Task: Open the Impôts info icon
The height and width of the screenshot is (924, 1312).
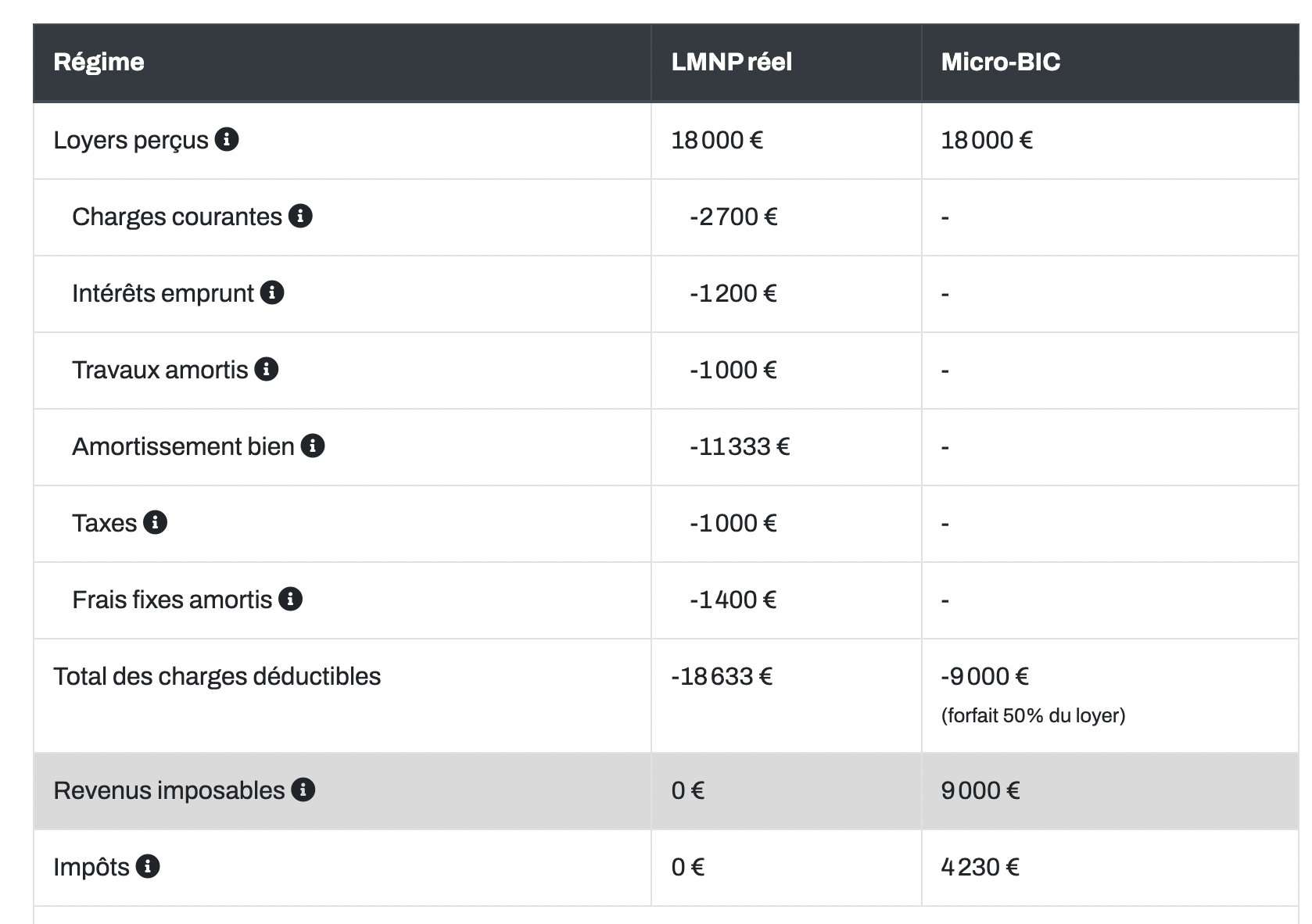Action: tap(148, 866)
